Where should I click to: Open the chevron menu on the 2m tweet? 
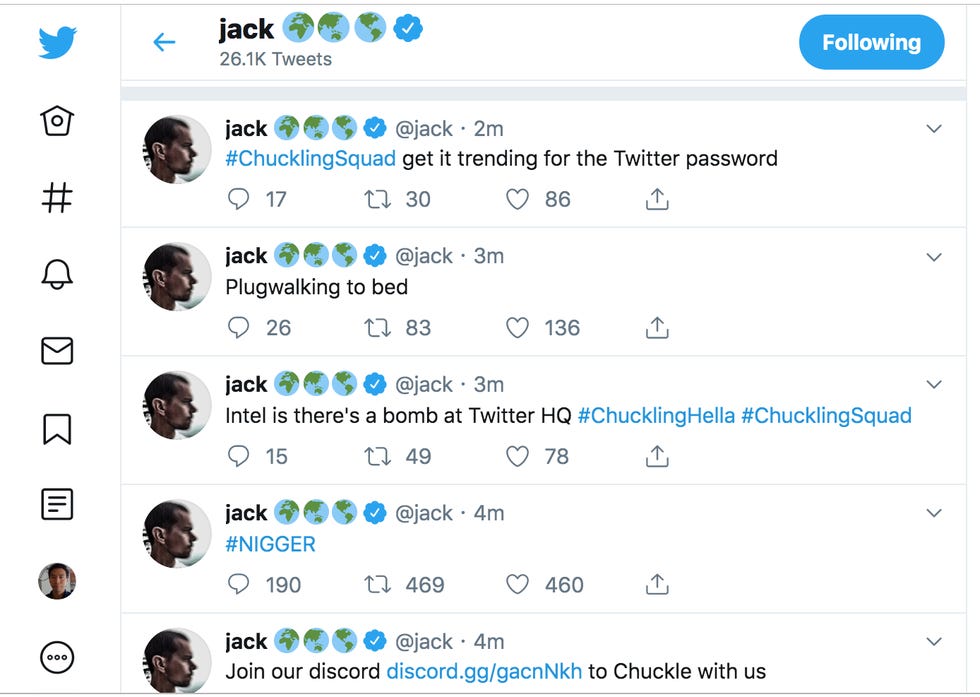[934, 129]
